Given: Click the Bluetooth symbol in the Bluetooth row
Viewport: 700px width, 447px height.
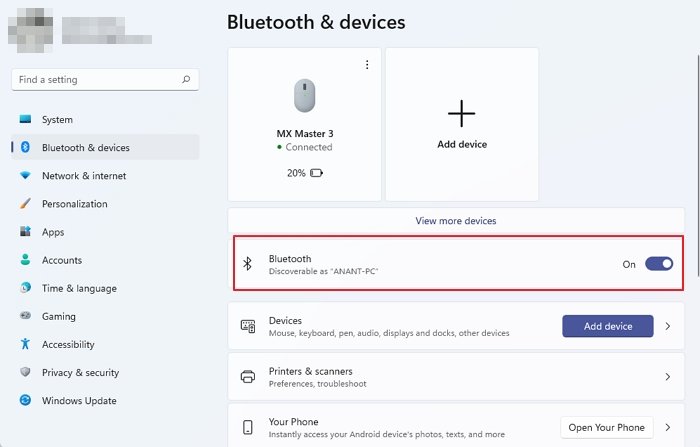Looking at the screenshot, I should [x=248, y=264].
